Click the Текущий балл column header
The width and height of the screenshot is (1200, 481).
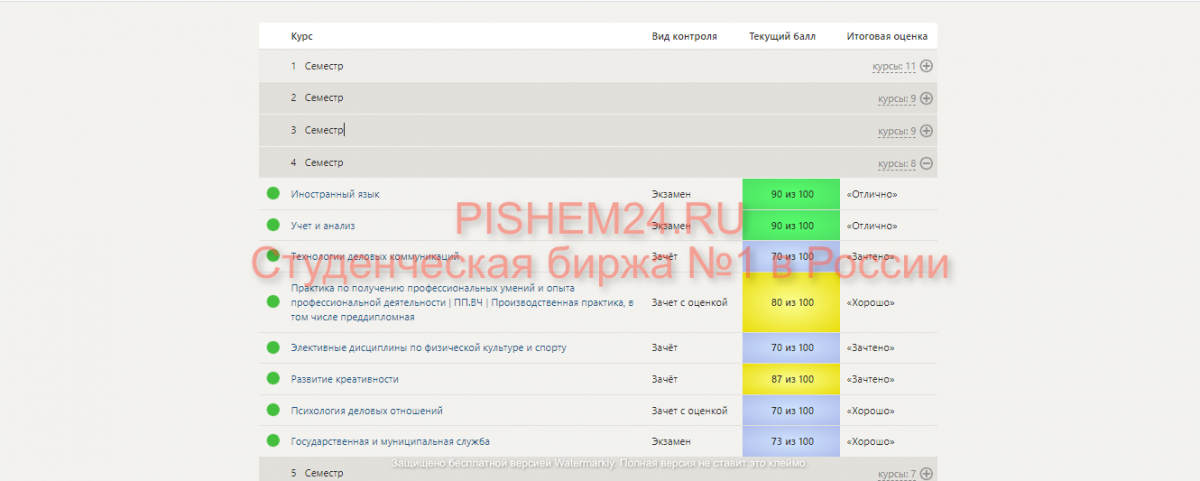pos(782,36)
